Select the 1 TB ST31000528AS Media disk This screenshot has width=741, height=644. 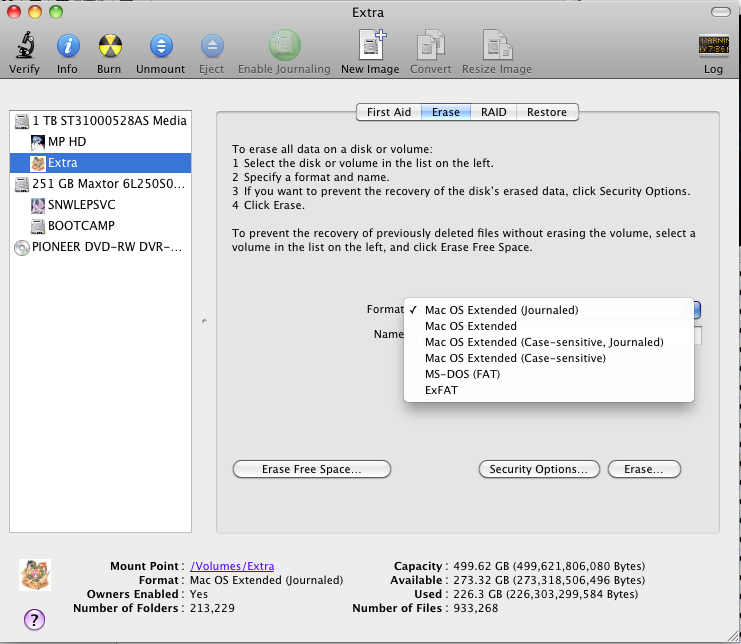click(100, 121)
